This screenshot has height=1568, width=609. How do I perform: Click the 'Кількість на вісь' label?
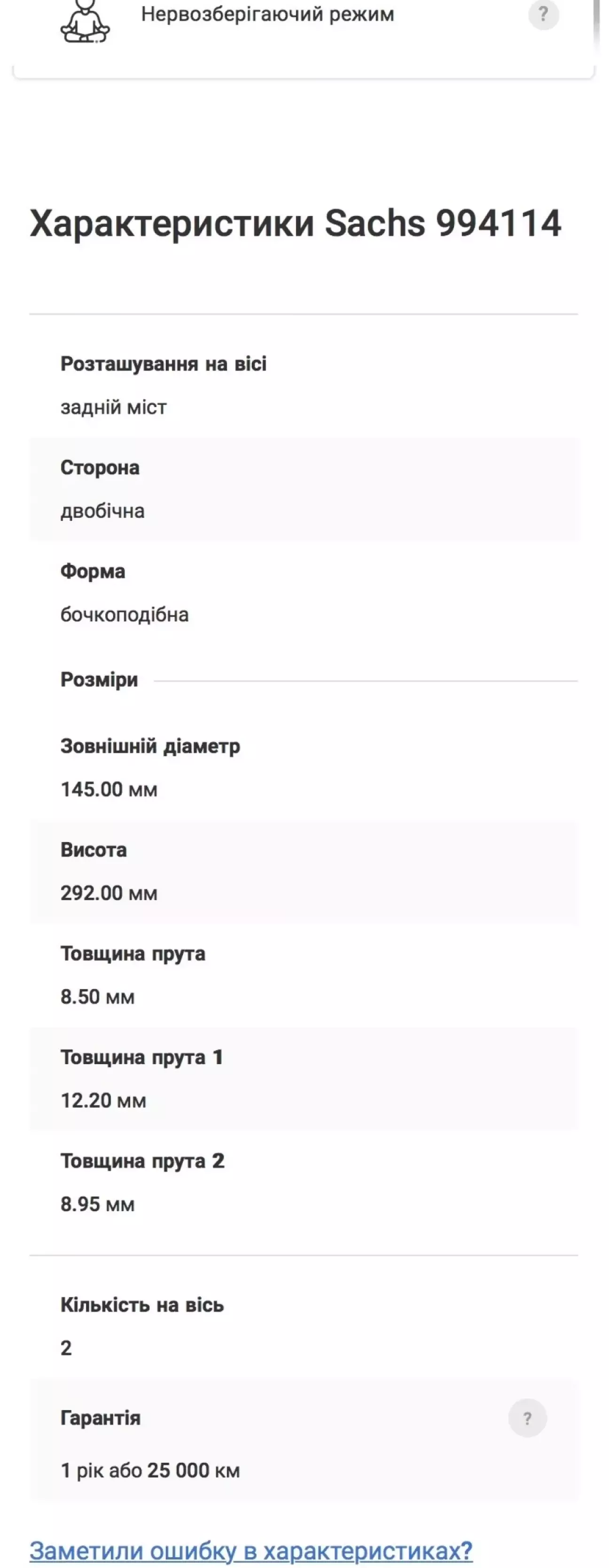tap(142, 1305)
